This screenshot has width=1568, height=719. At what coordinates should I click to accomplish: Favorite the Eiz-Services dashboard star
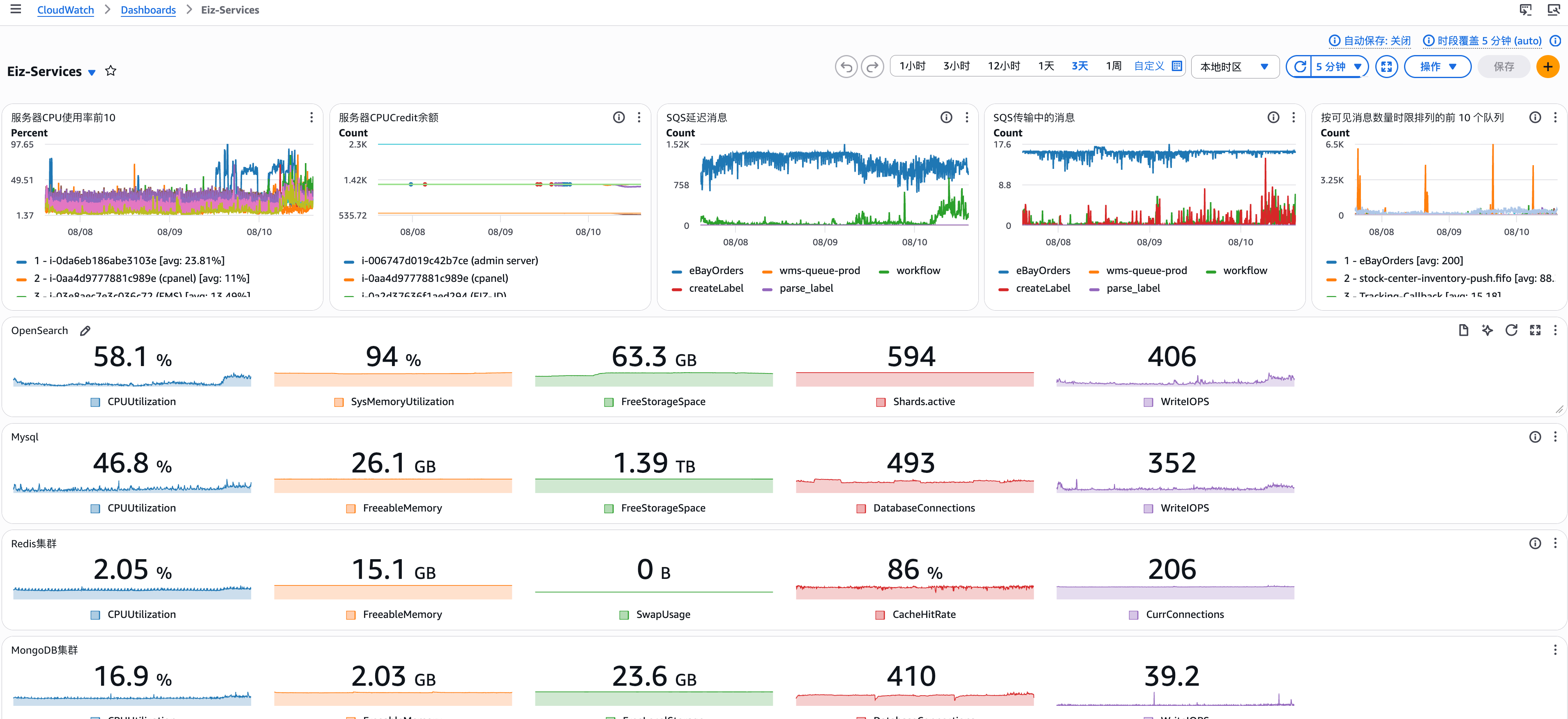pos(111,71)
